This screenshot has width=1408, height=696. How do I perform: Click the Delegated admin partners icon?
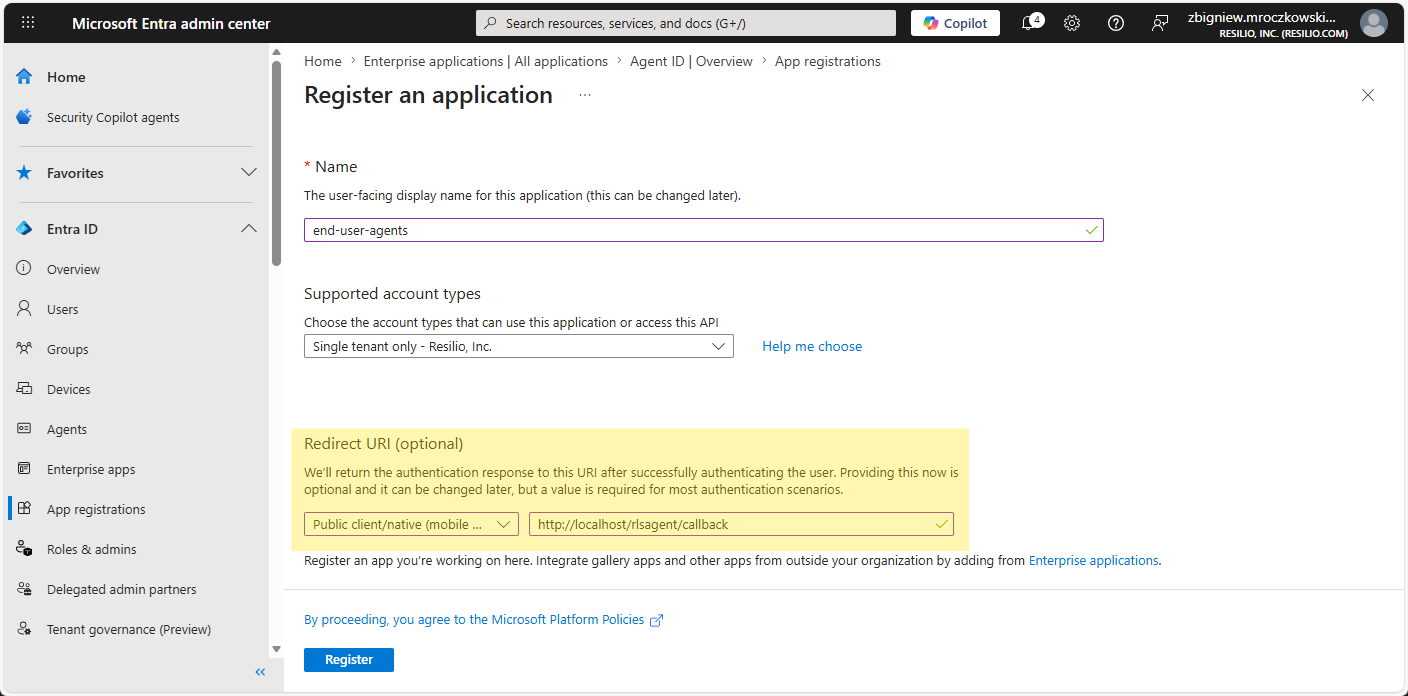pyautogui.click(x=24, y=589)
